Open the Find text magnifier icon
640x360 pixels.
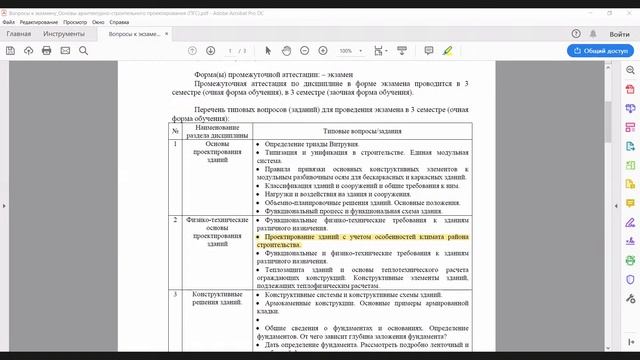[83, 51]
